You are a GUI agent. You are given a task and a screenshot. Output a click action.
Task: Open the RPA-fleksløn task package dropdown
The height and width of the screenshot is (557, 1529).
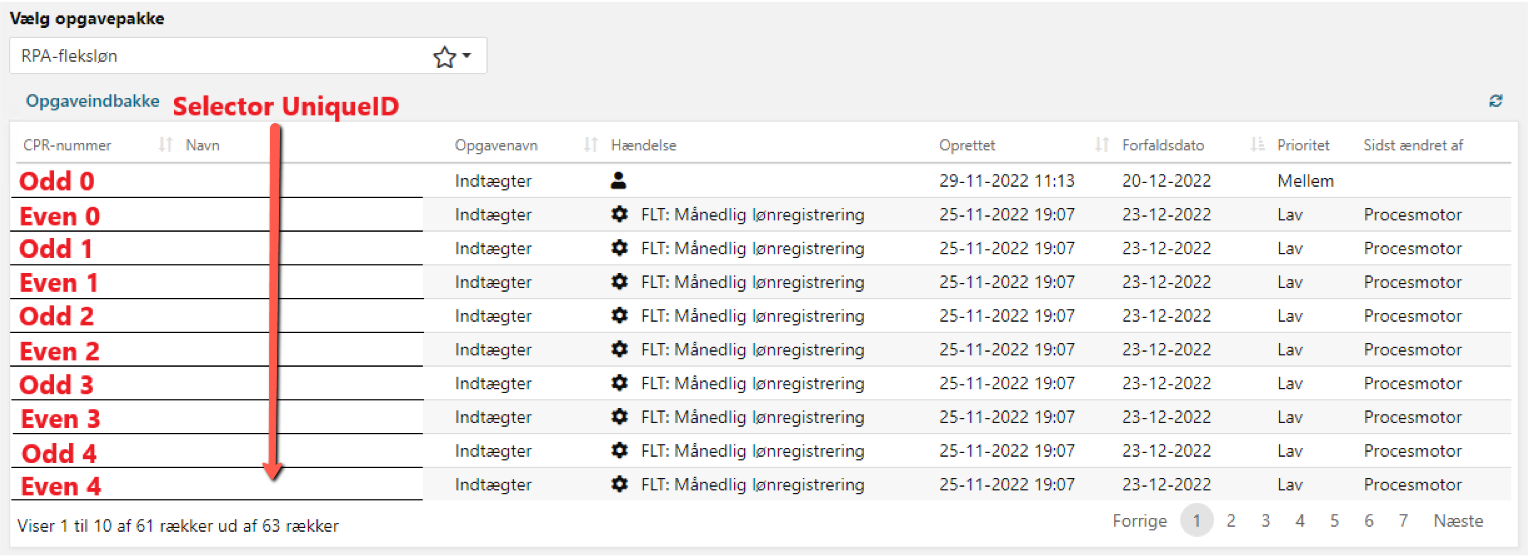coord(248,57)
